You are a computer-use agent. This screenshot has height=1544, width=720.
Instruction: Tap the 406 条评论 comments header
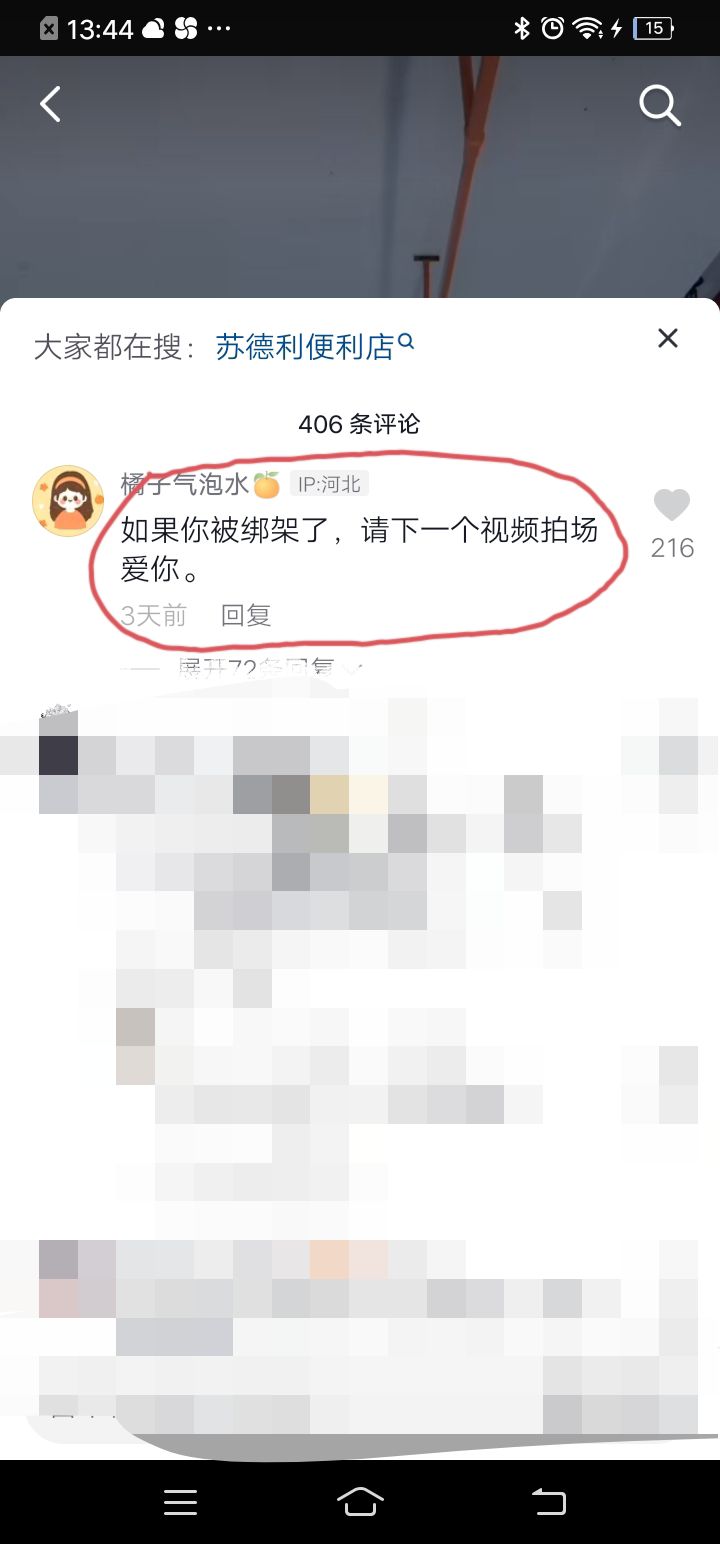pos(359,424)
